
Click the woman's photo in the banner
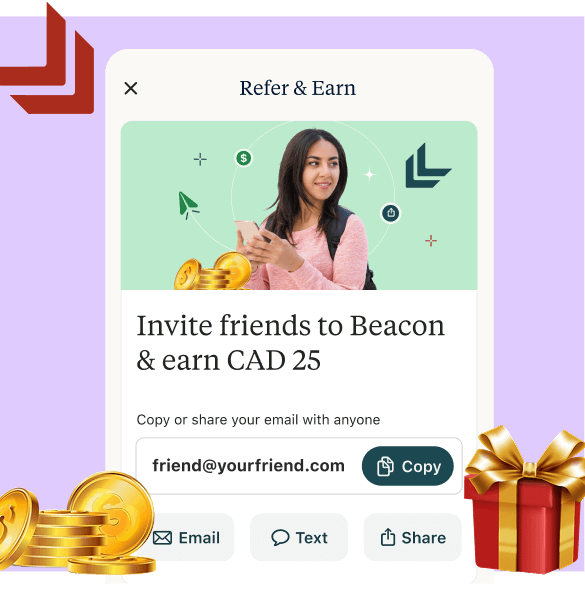[x=307, y=211]
